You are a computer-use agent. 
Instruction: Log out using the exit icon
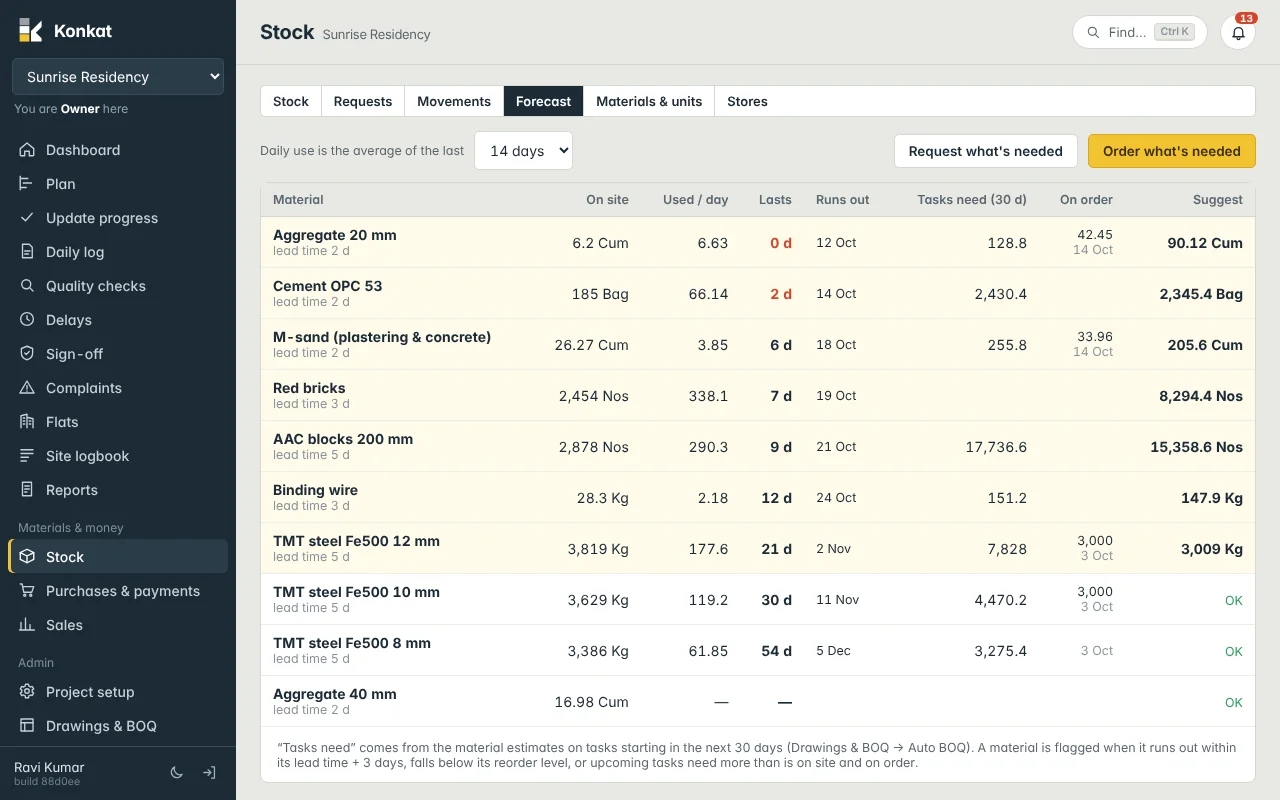pyautogui.click(x=209, y=773)
